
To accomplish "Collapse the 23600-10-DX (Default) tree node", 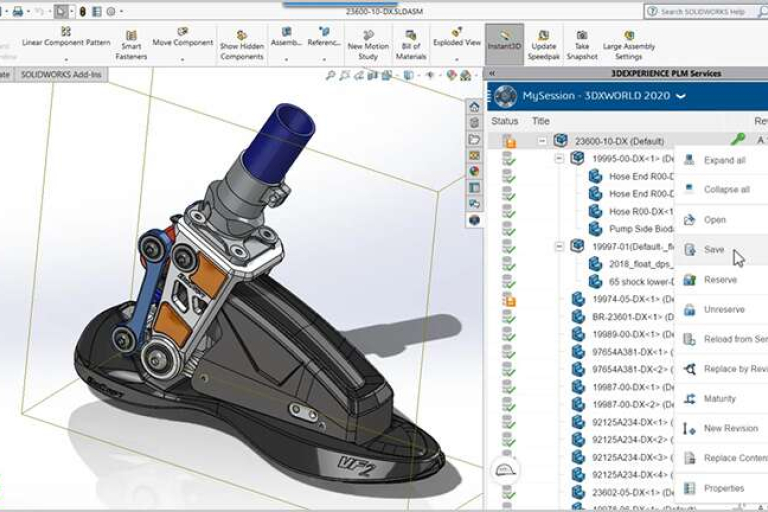I will click(x=542, y=141).
